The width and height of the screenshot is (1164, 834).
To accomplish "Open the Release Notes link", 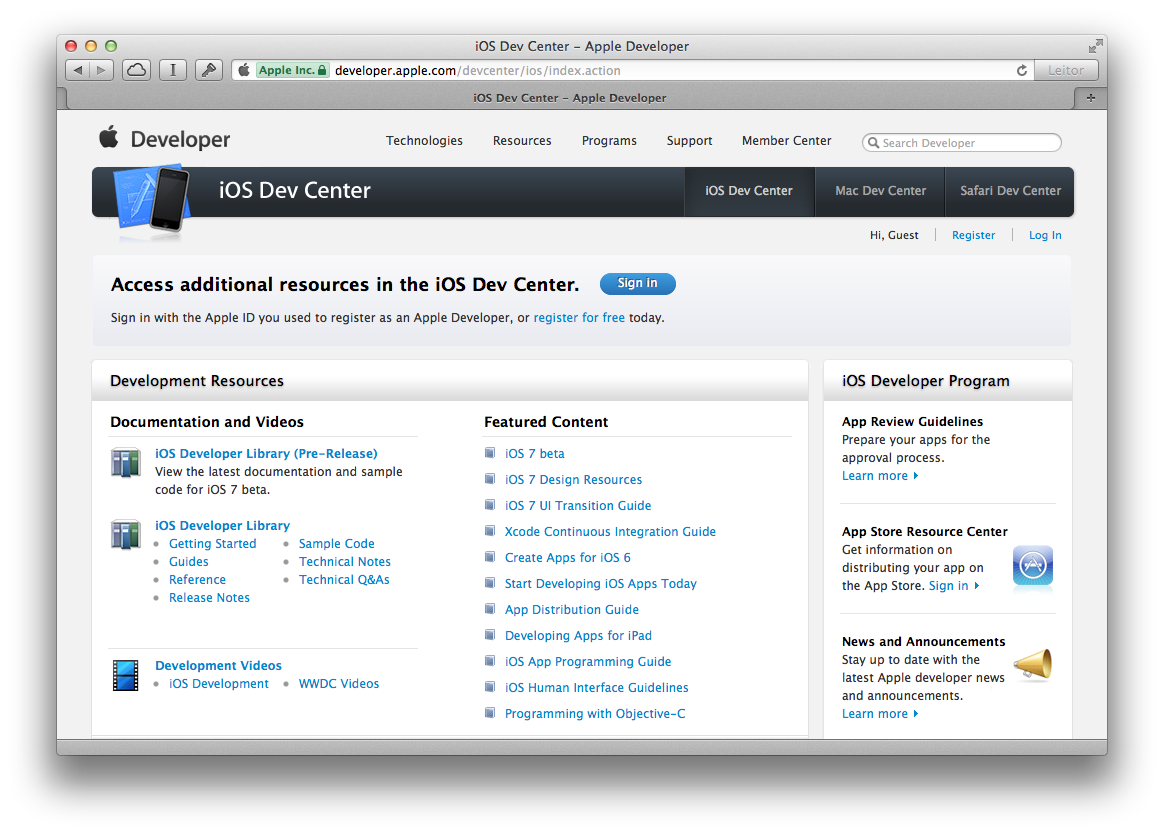I will click(x=209, y=598).
